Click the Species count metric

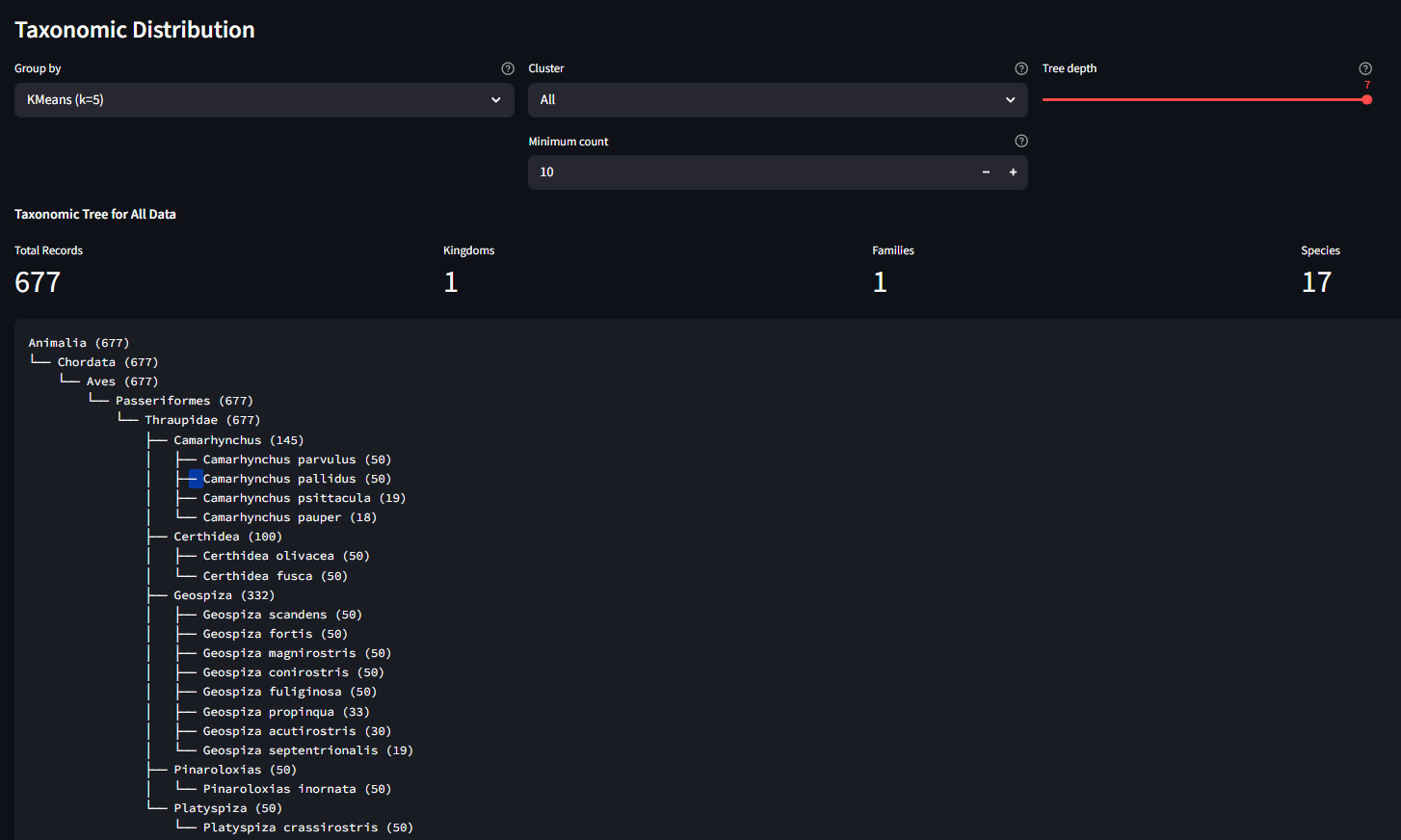pos(1316,282)
